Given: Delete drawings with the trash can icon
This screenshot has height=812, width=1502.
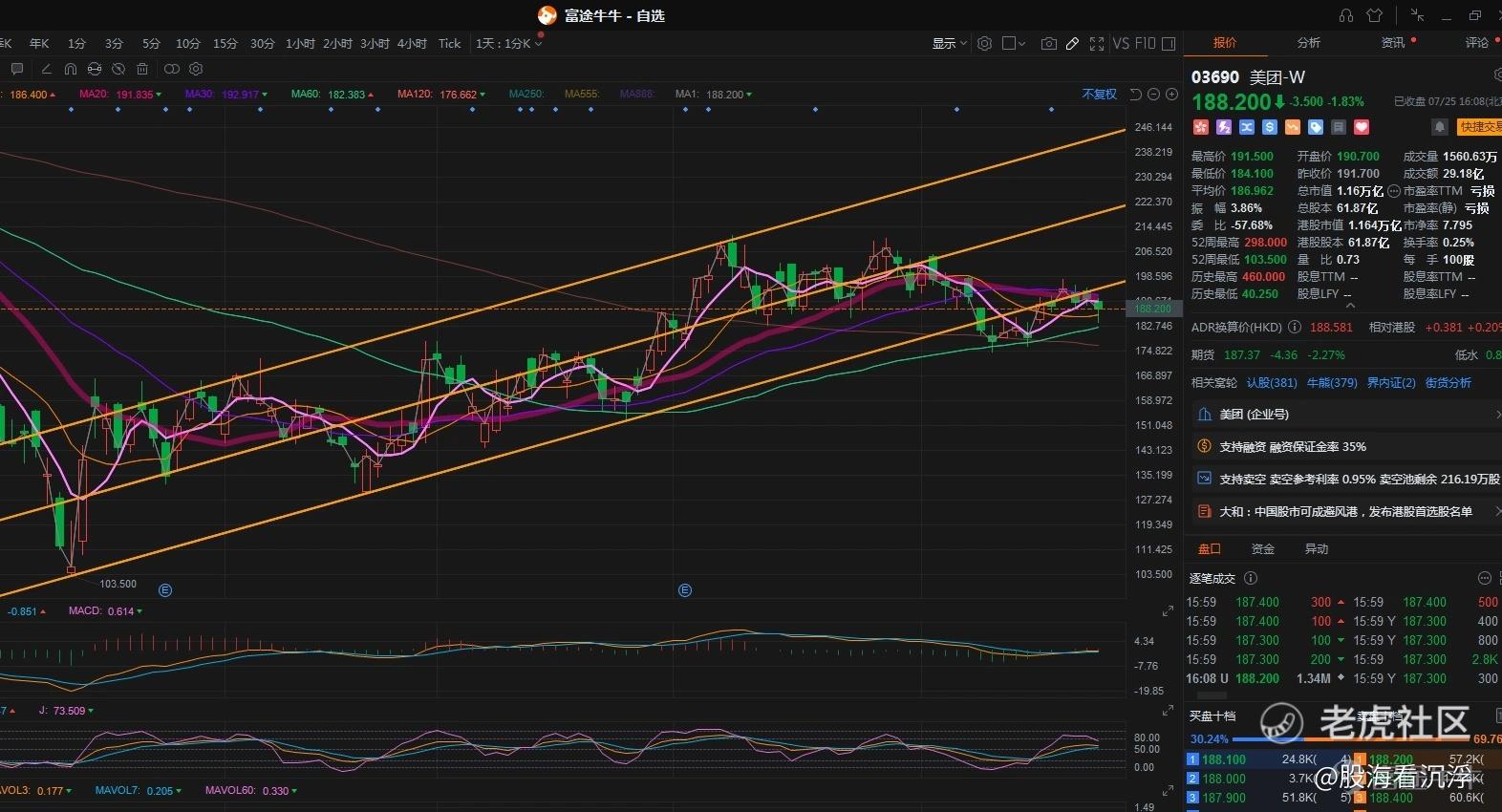Looking at the screenshot, I should (142, 69).
